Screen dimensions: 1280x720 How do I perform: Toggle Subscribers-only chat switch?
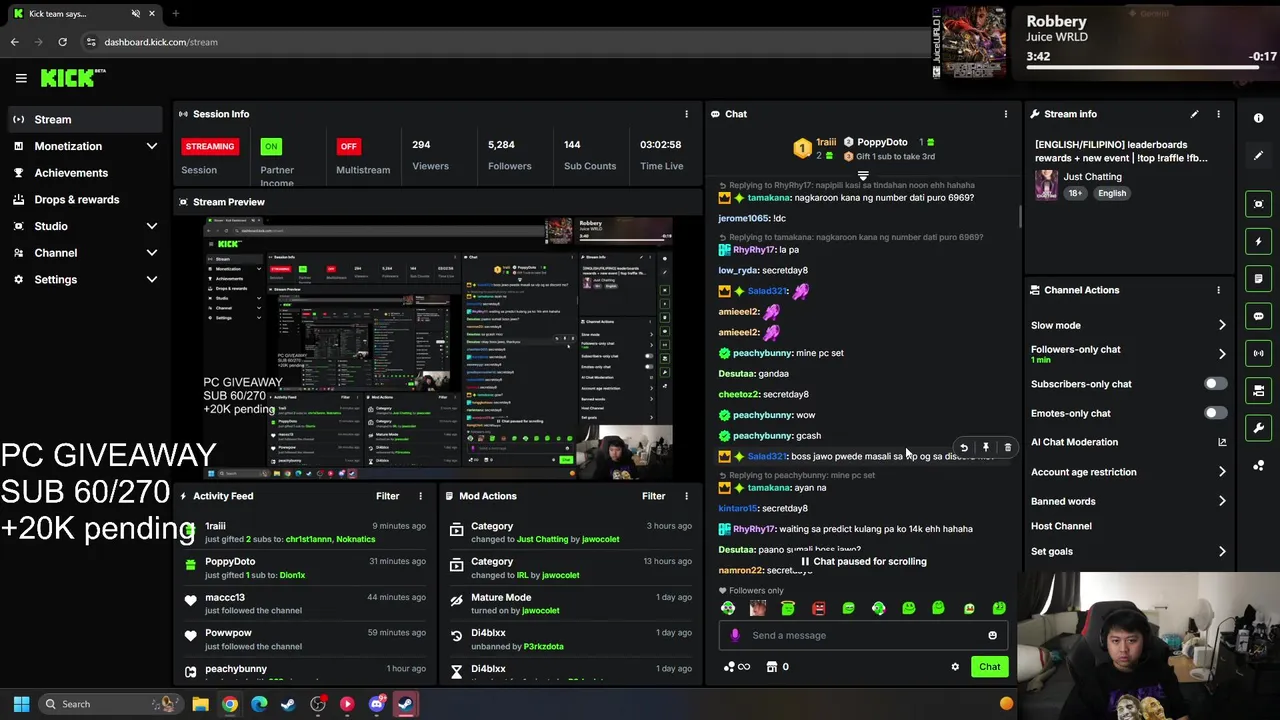click(x=1215, y=384)
